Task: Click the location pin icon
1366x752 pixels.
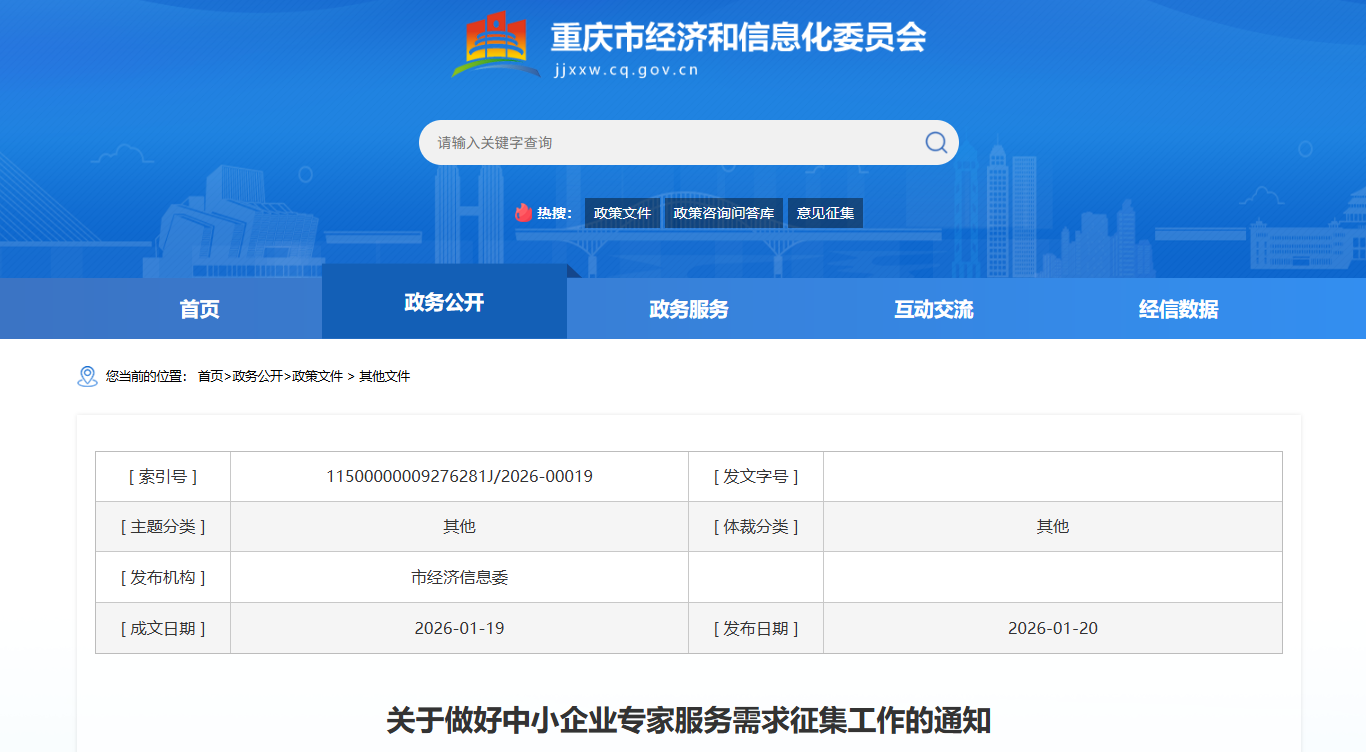Action: [88, 376]
